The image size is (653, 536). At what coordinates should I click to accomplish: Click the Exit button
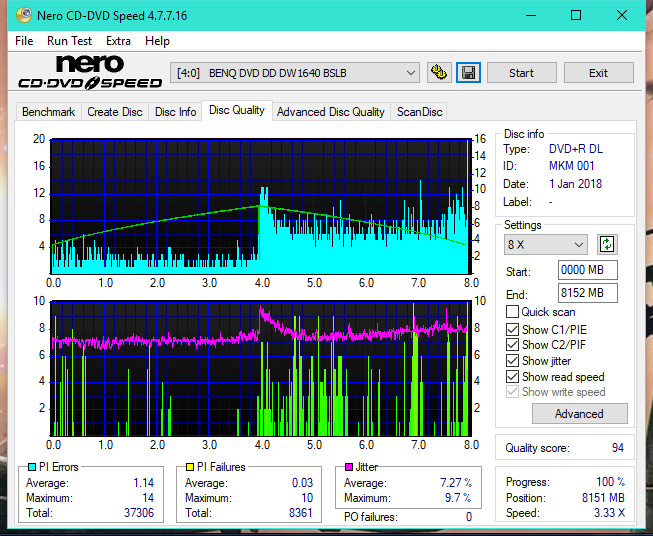598,73
